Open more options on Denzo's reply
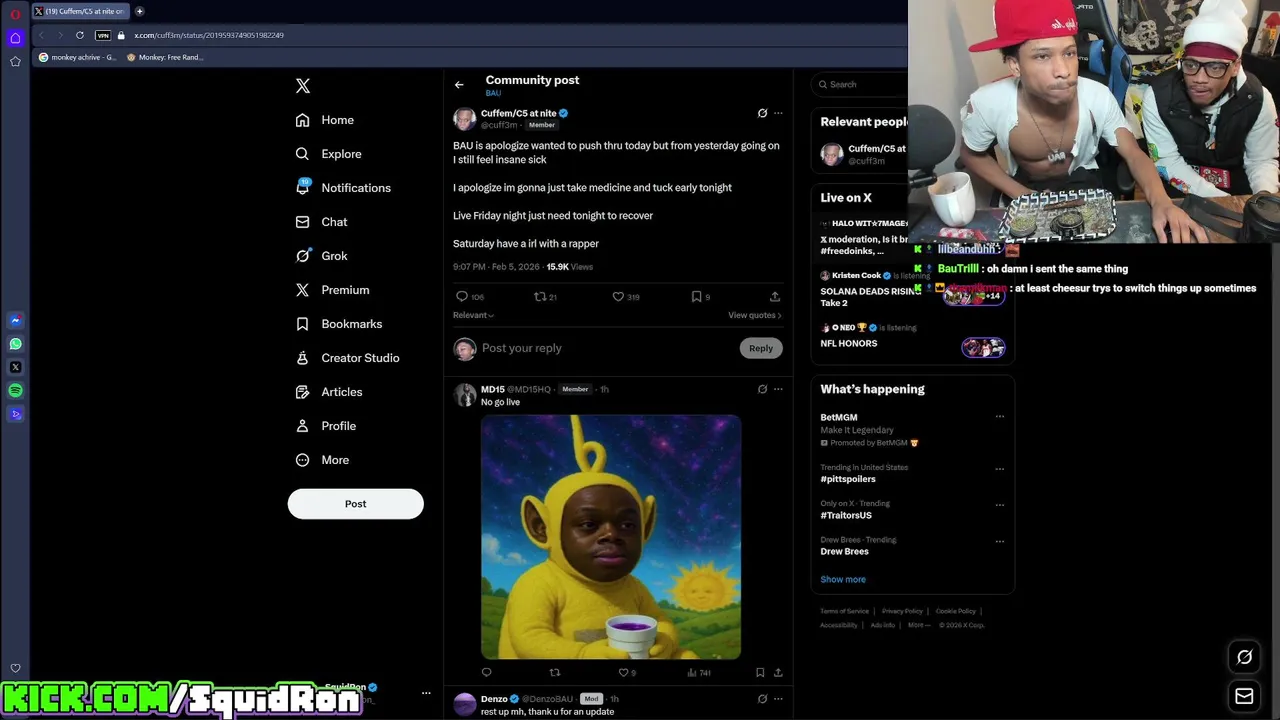This screenshot has height=720, width=1280. click(x=778, y=699)
